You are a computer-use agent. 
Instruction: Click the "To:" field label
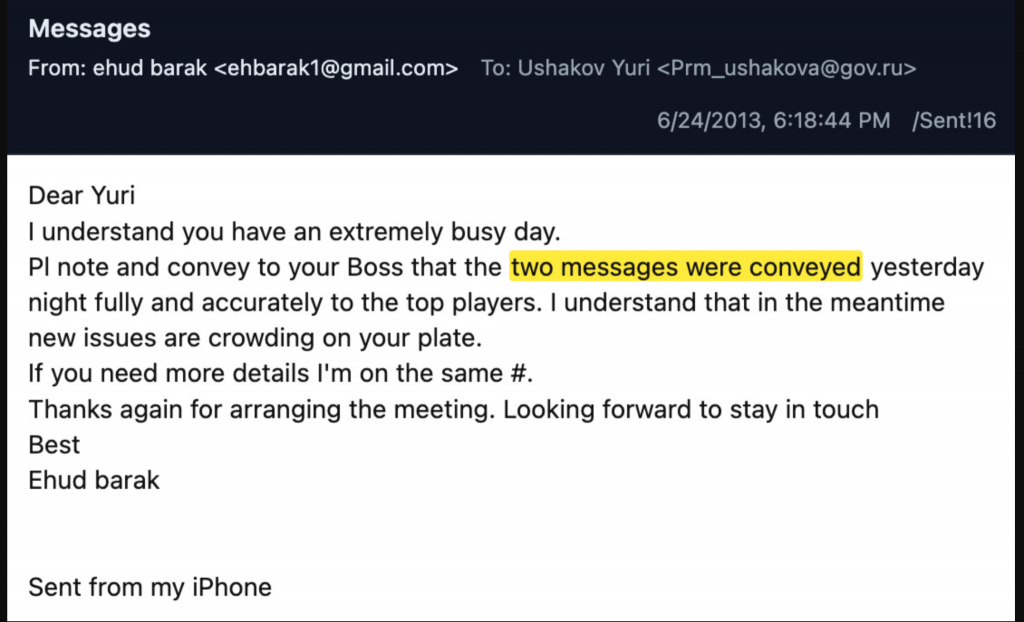click(x=497, y=69)
